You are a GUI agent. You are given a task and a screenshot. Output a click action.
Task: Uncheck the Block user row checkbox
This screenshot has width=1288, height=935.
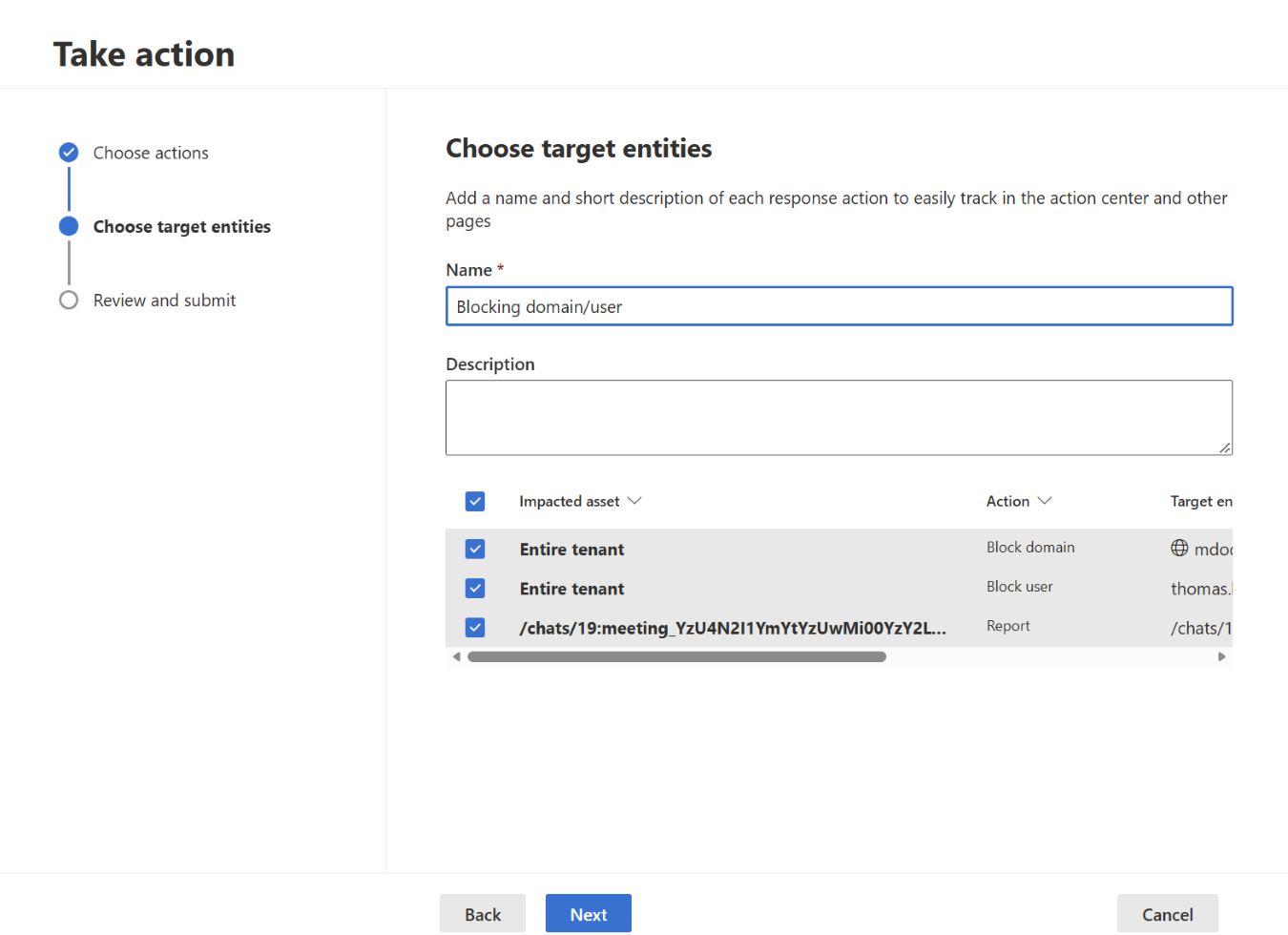(475, 588)
